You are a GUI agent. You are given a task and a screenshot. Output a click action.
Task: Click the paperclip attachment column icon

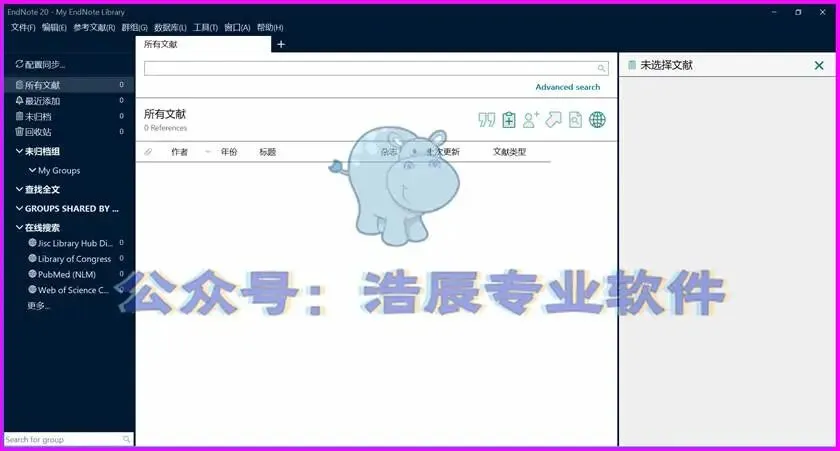(x=148, y=152)
